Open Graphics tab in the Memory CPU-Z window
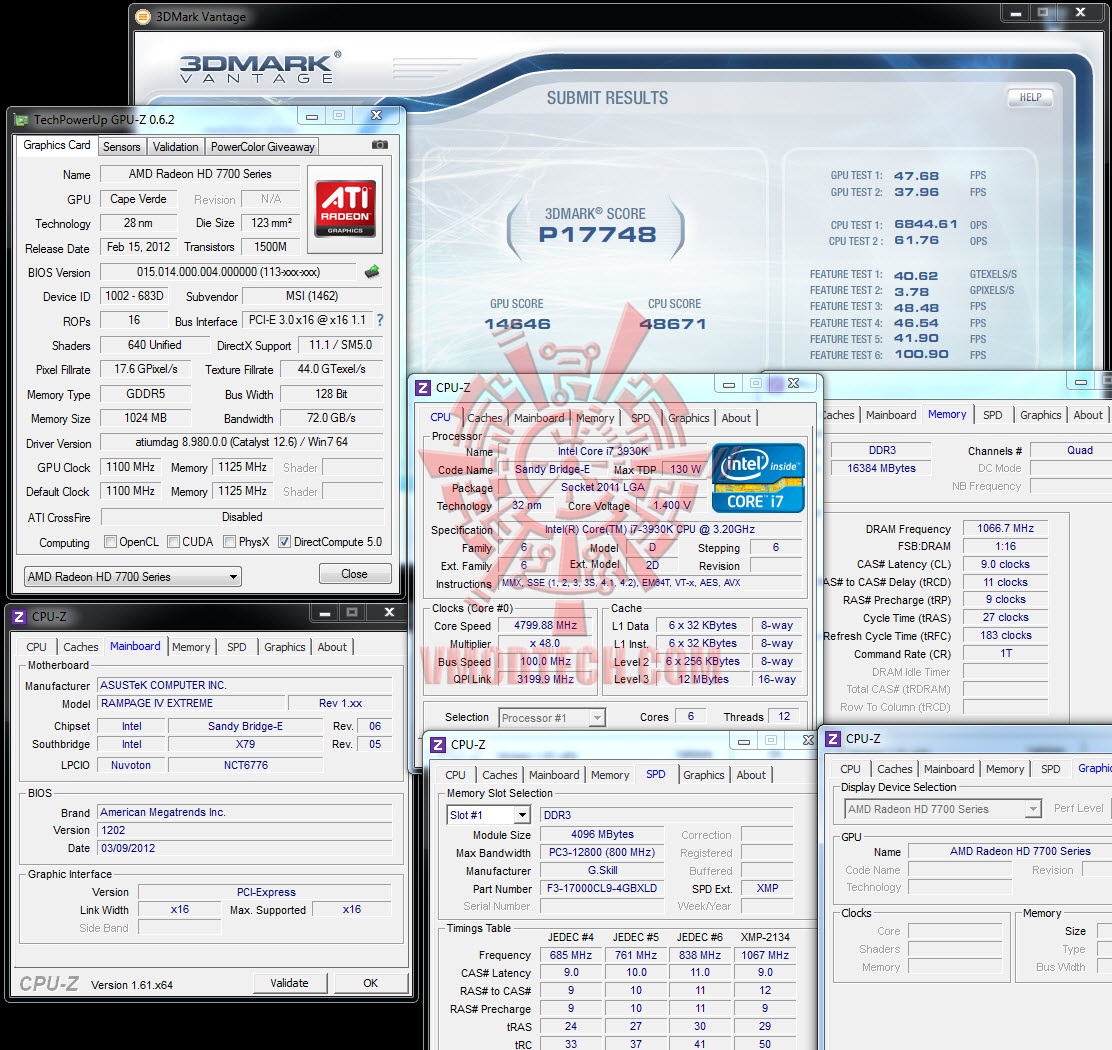Screen dimensions: 1112x1050 pos(1040,415)
